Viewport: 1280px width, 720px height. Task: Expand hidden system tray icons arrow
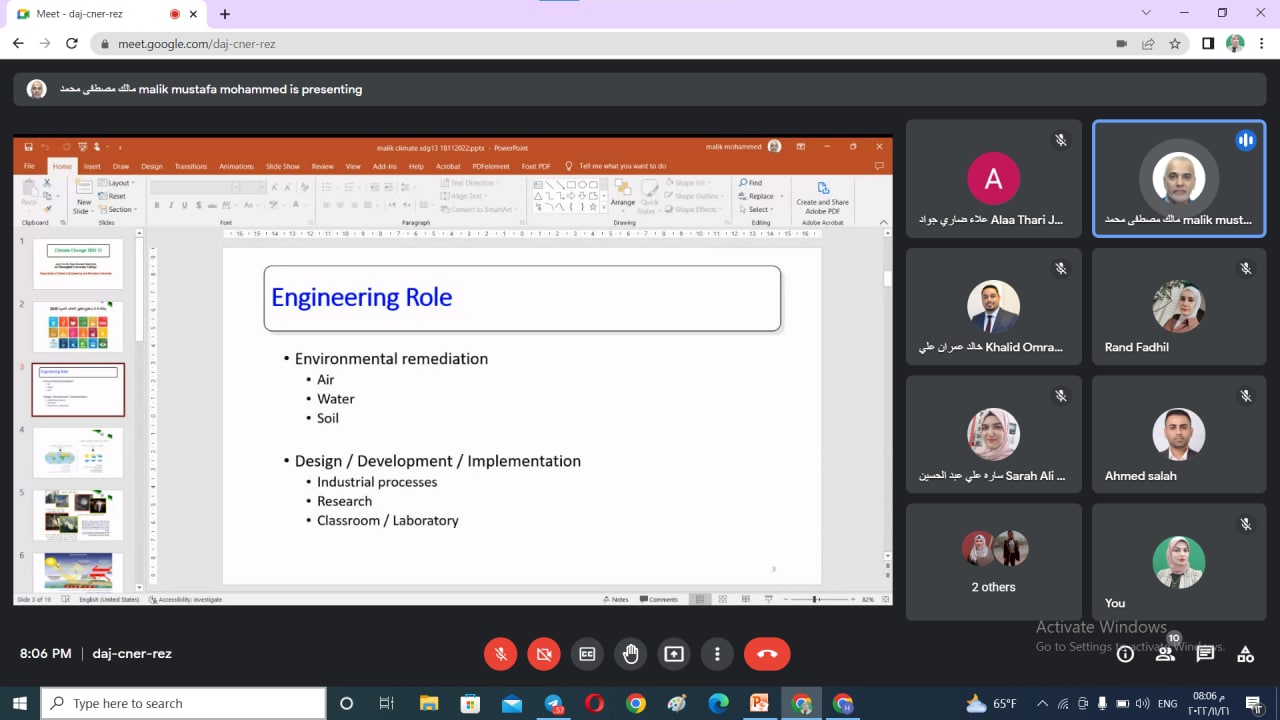coord(1042,703)
